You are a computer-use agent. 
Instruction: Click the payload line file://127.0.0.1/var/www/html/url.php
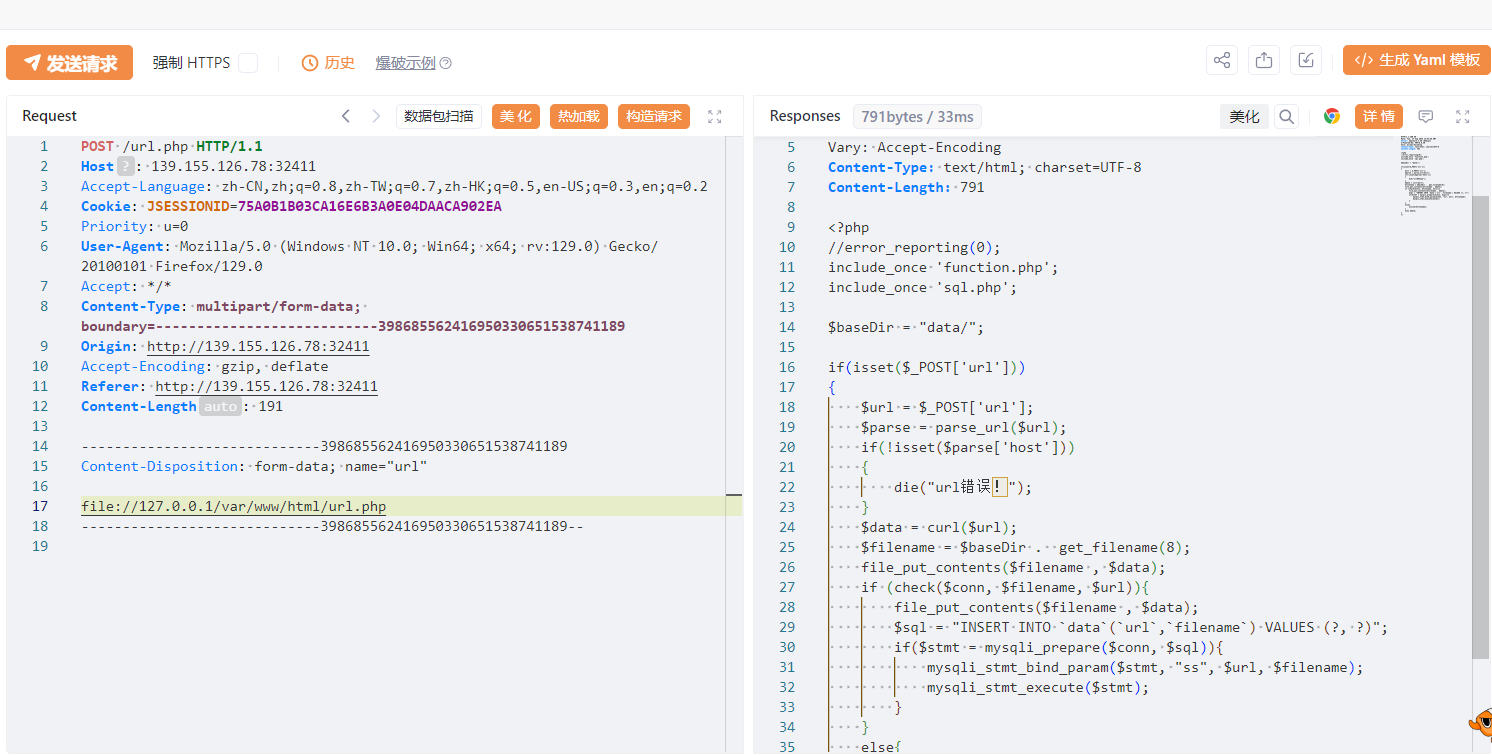tap(233, 506)
